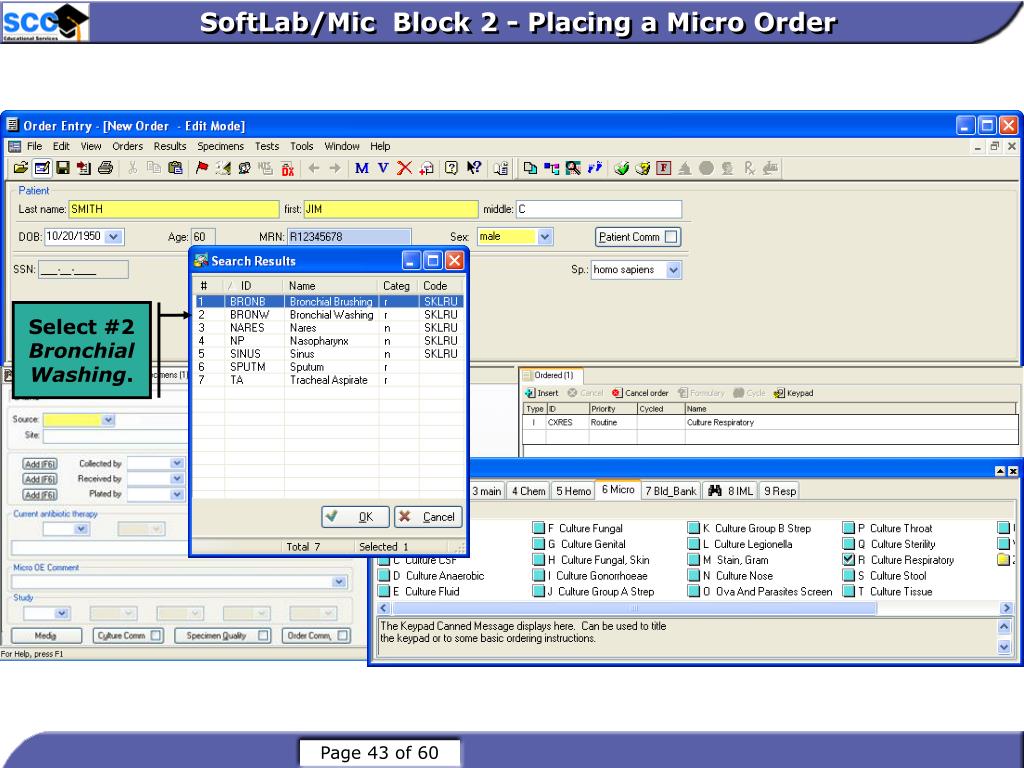
Task: Click the canned message scroll down arrow
Action: (x=1004, y=647)
